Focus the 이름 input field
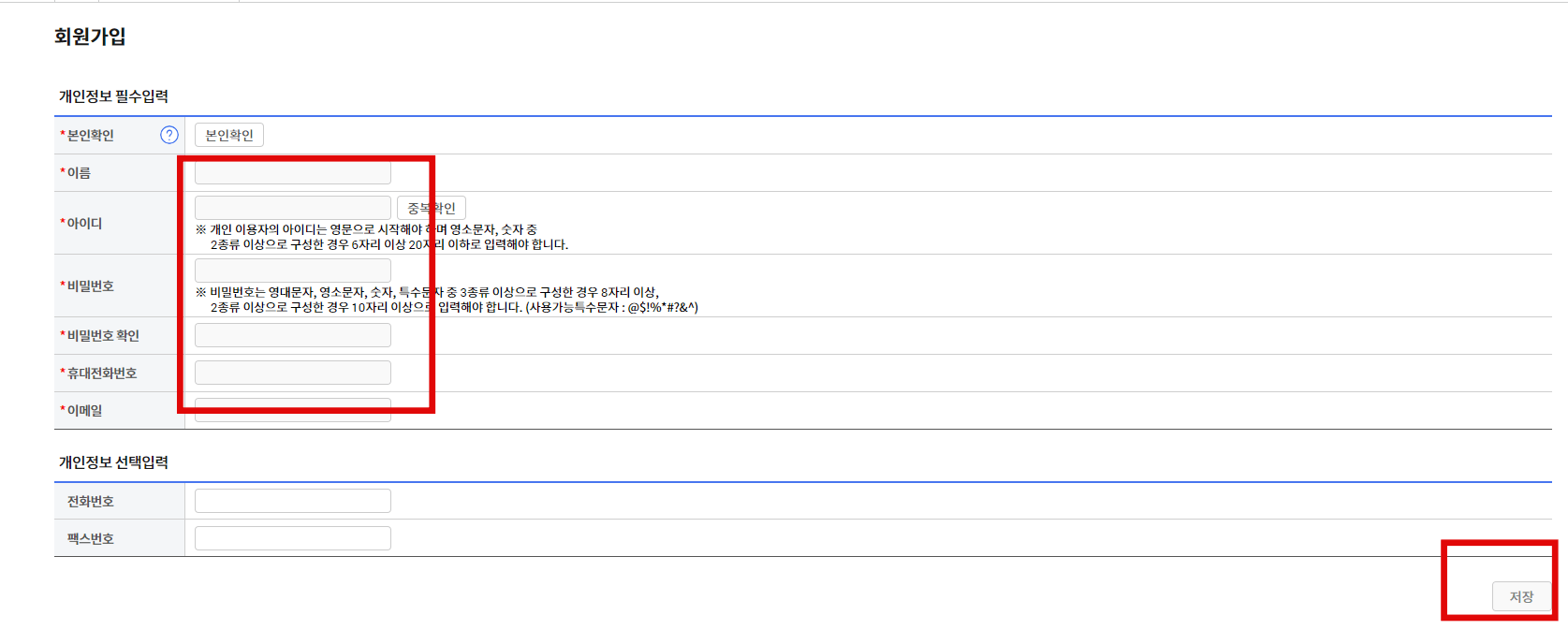This screenshot has height=630, width=1568. (x=293, y=172)
